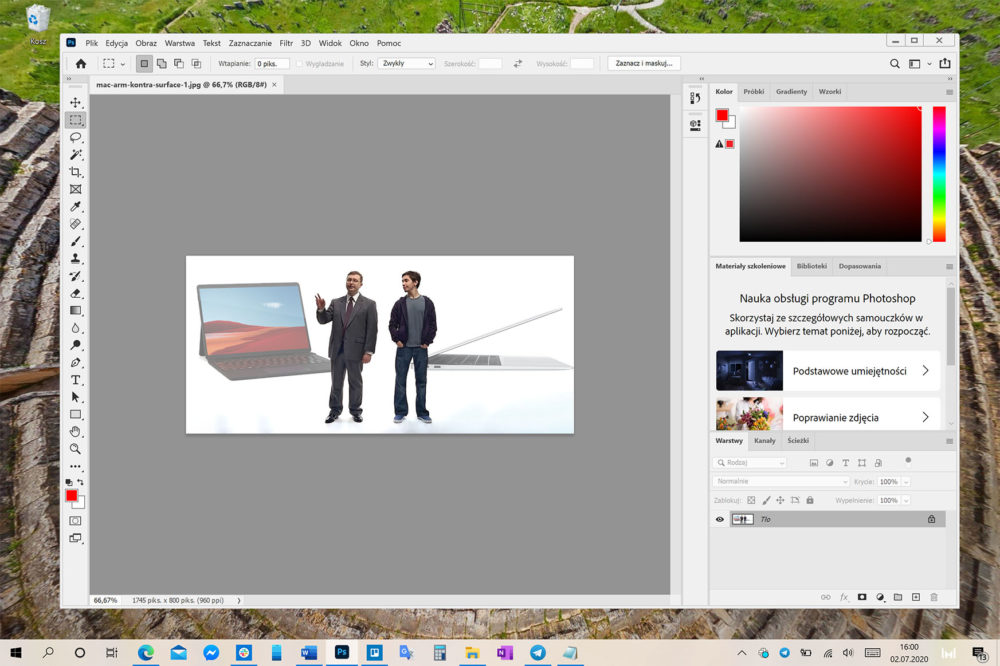This screenshot has width=1000, height=666.
Task: Pick a hue on the rainbow slider
Action: click(939, 174)
